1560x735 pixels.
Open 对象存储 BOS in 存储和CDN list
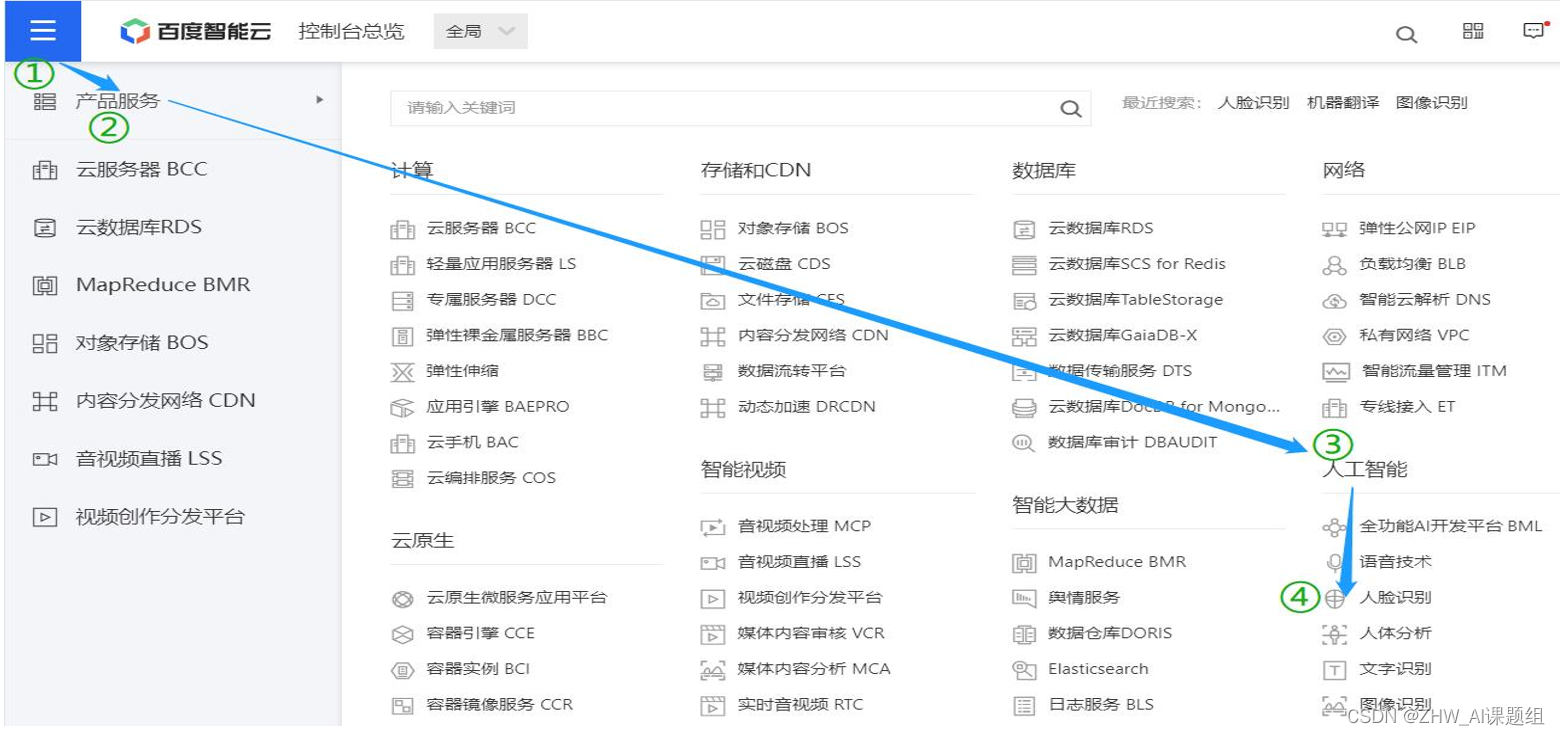pos(793,228)
